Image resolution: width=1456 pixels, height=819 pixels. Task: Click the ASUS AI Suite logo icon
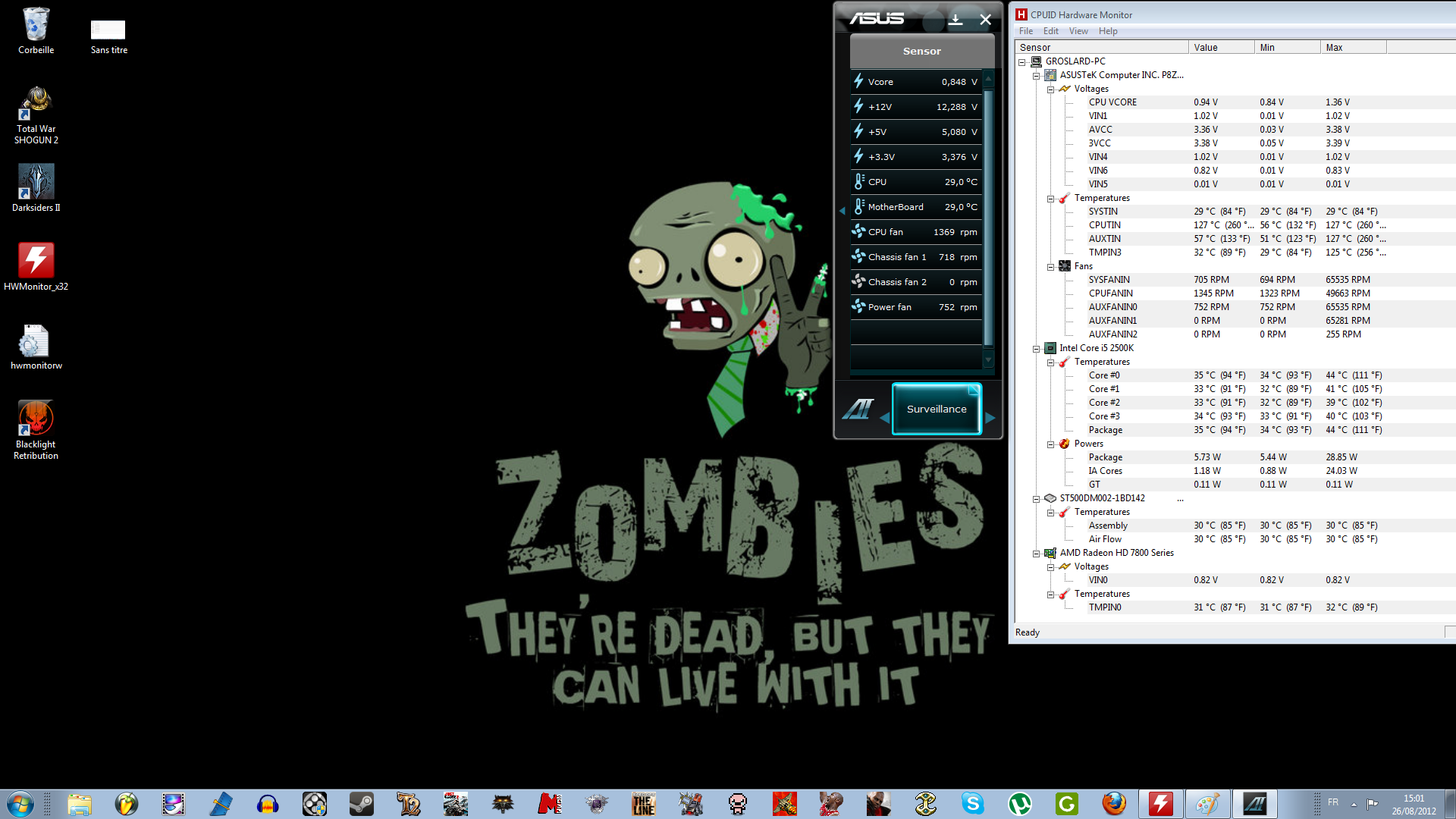tap(858, 409)
